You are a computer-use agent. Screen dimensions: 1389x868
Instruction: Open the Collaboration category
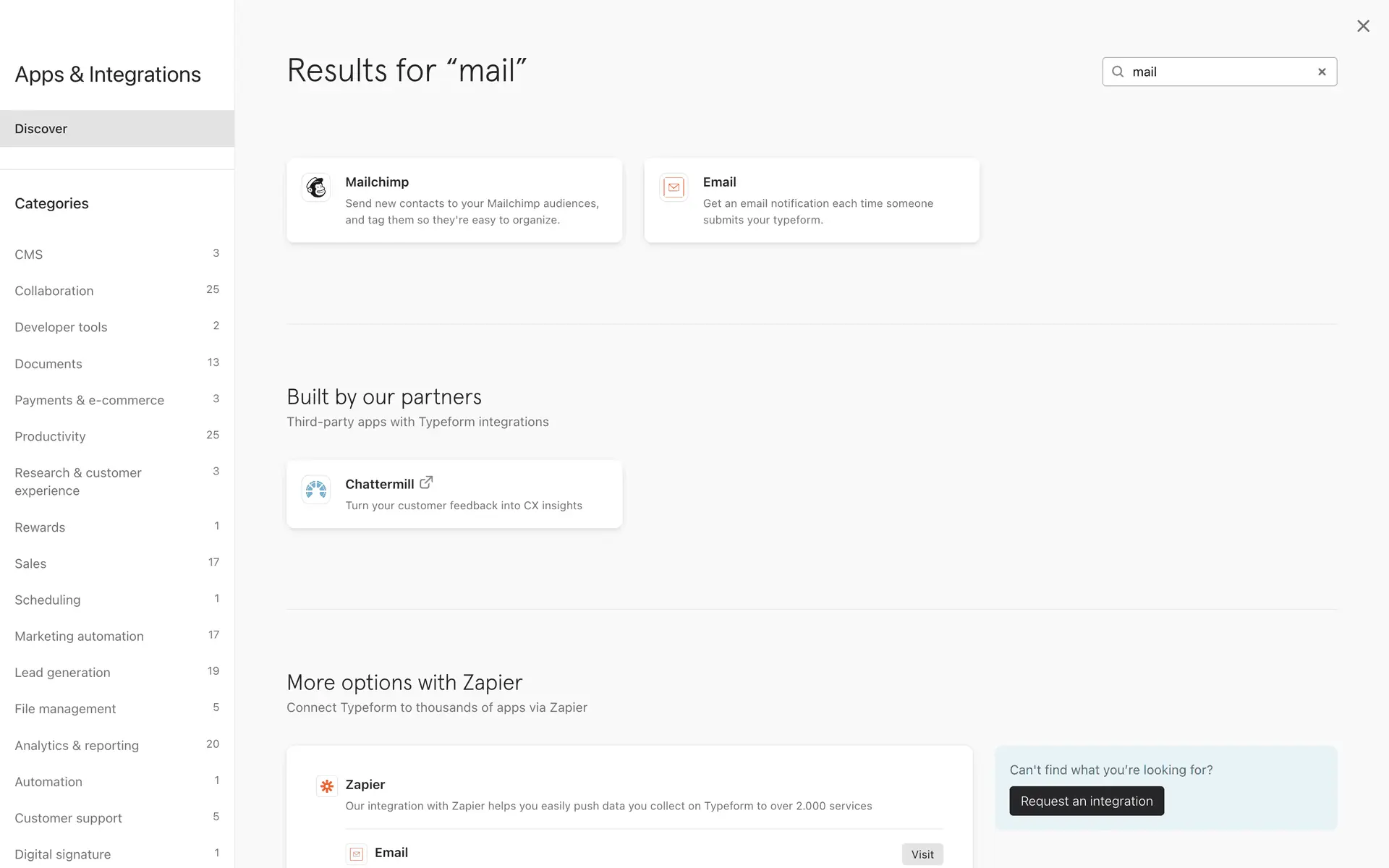54,291
